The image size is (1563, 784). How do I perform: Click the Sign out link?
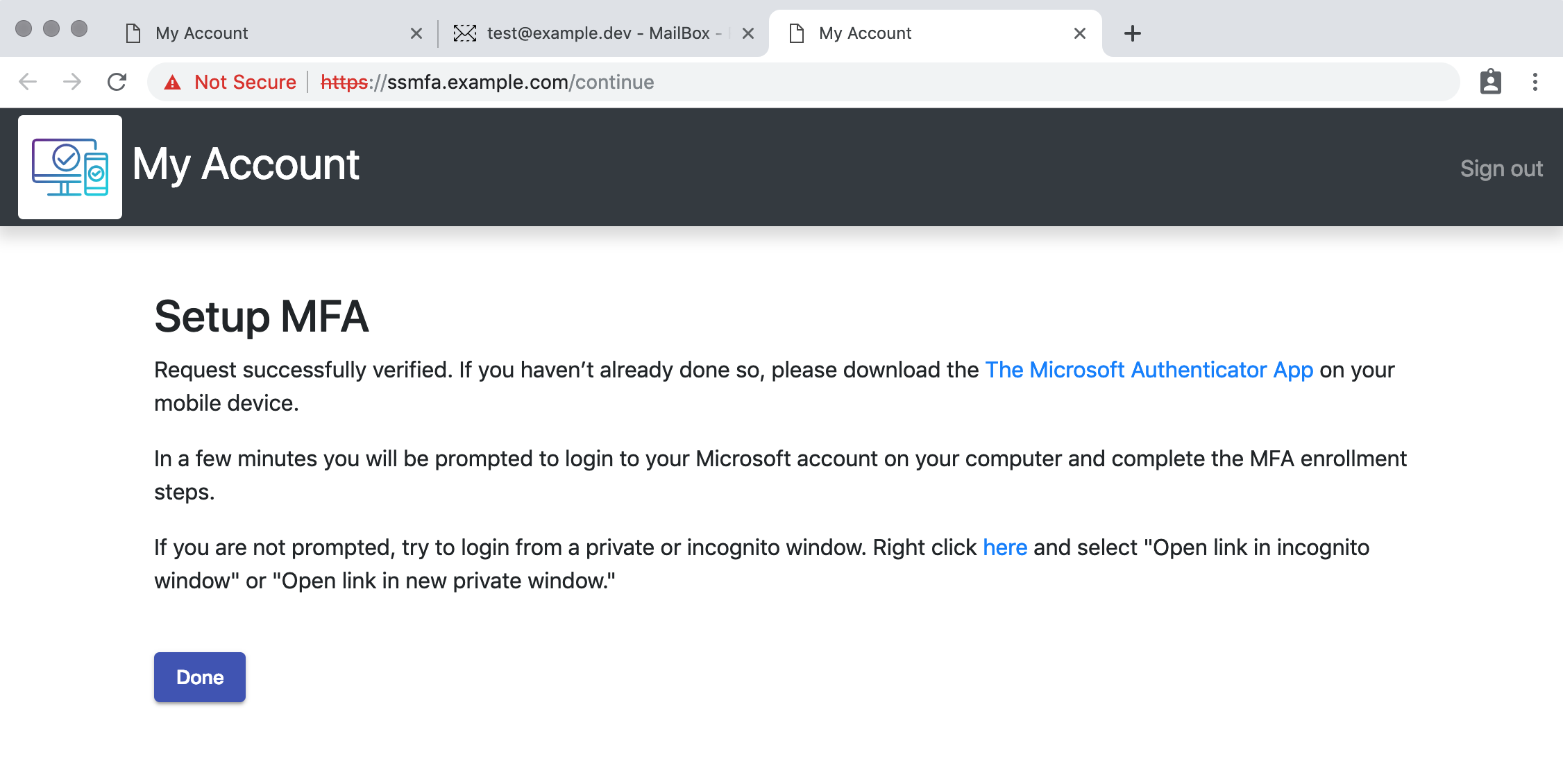tap(1501, 169)
